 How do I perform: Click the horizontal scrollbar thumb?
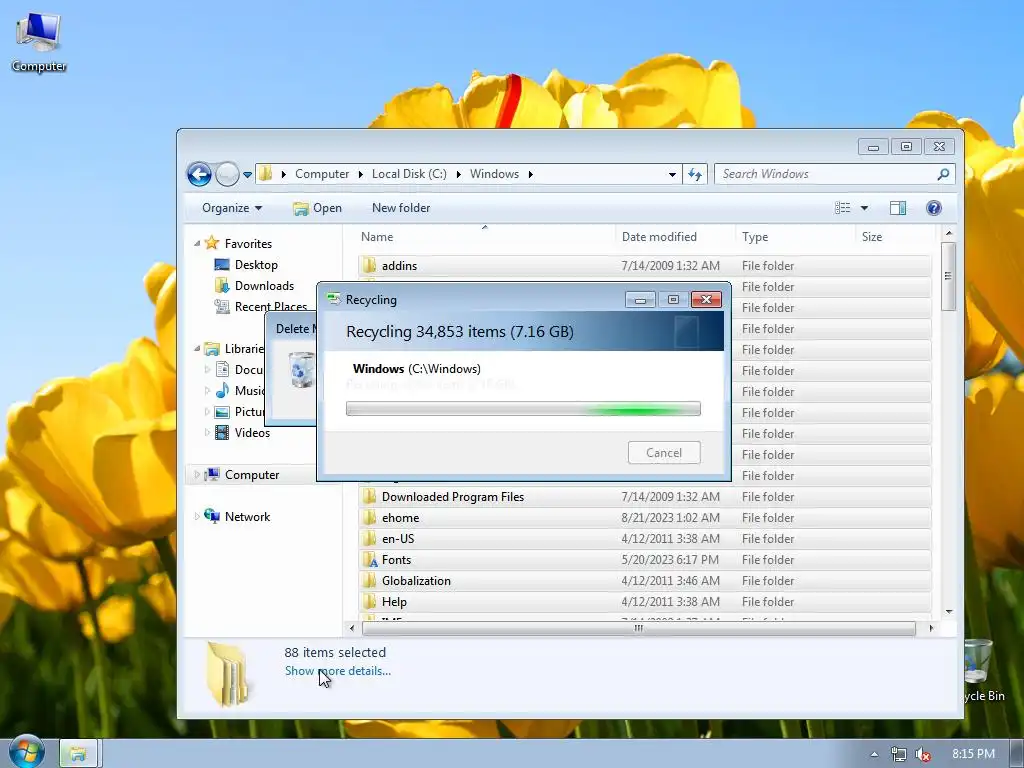coord(639,628)
